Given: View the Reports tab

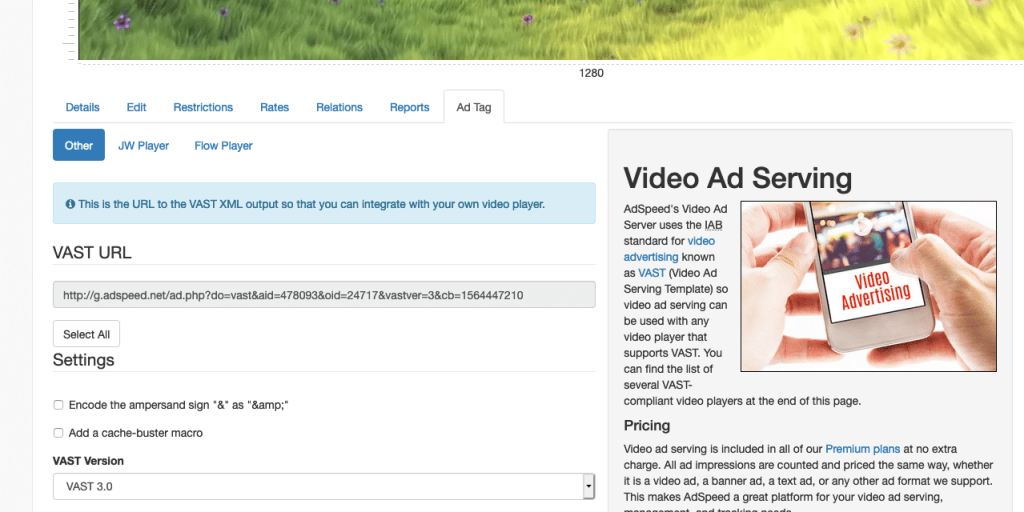Looking at the screenshot, I should [x=409, y=107].
